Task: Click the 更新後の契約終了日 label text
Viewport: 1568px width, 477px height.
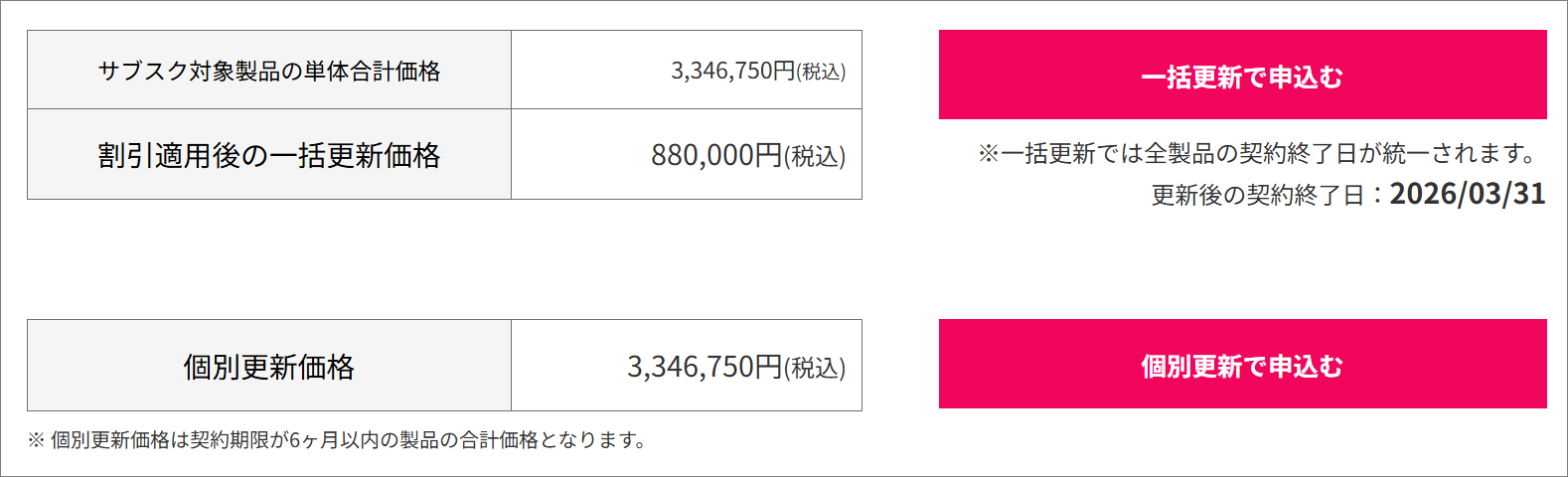Action: coord(1258,195)
